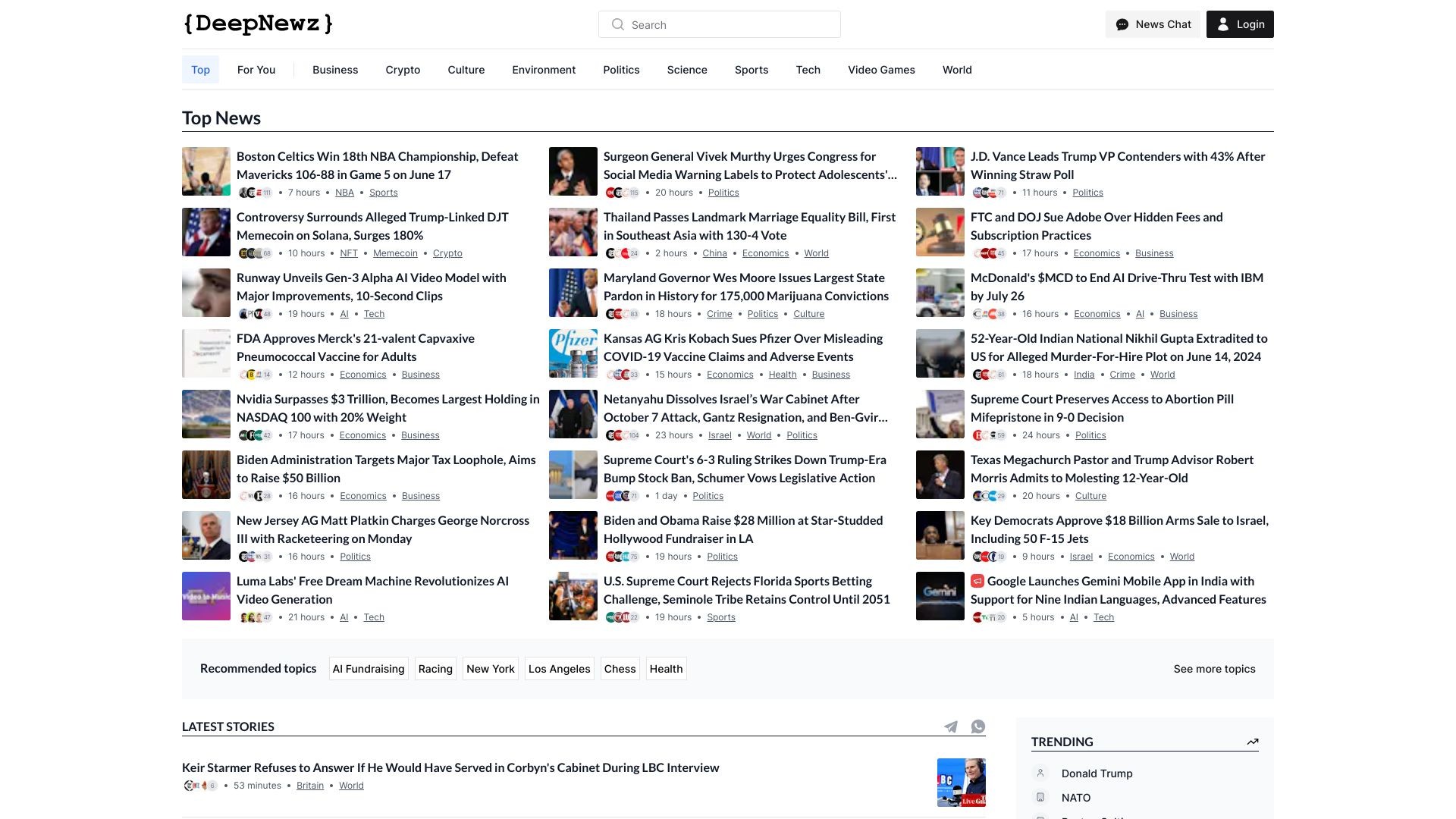The width and height of the screenshot is (1456, 819).
Task: Open the Sports category tab
Action: coord(751,69)
